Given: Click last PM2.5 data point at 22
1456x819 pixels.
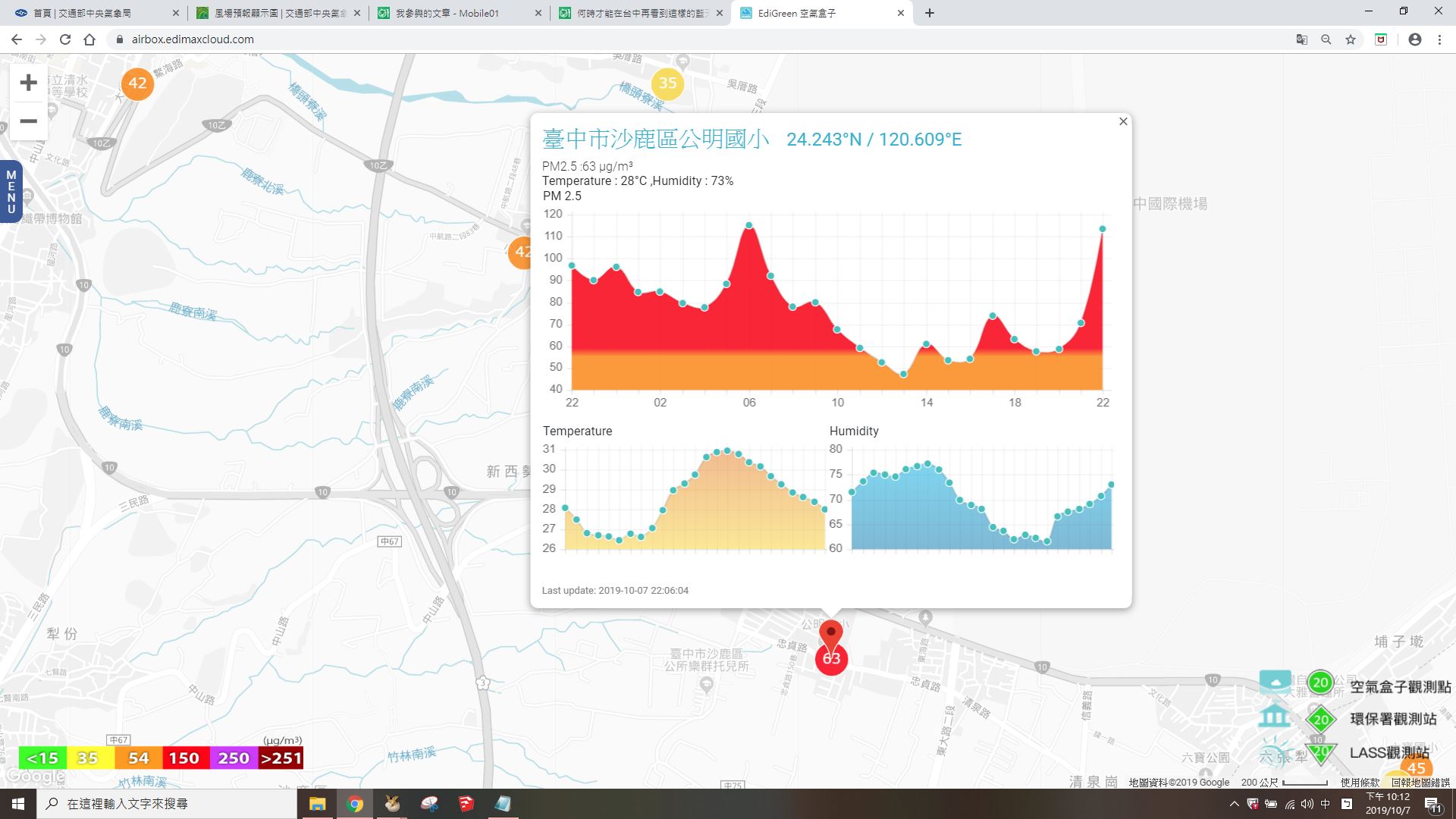Looking at the screenshot, I should click(1103, 229).
